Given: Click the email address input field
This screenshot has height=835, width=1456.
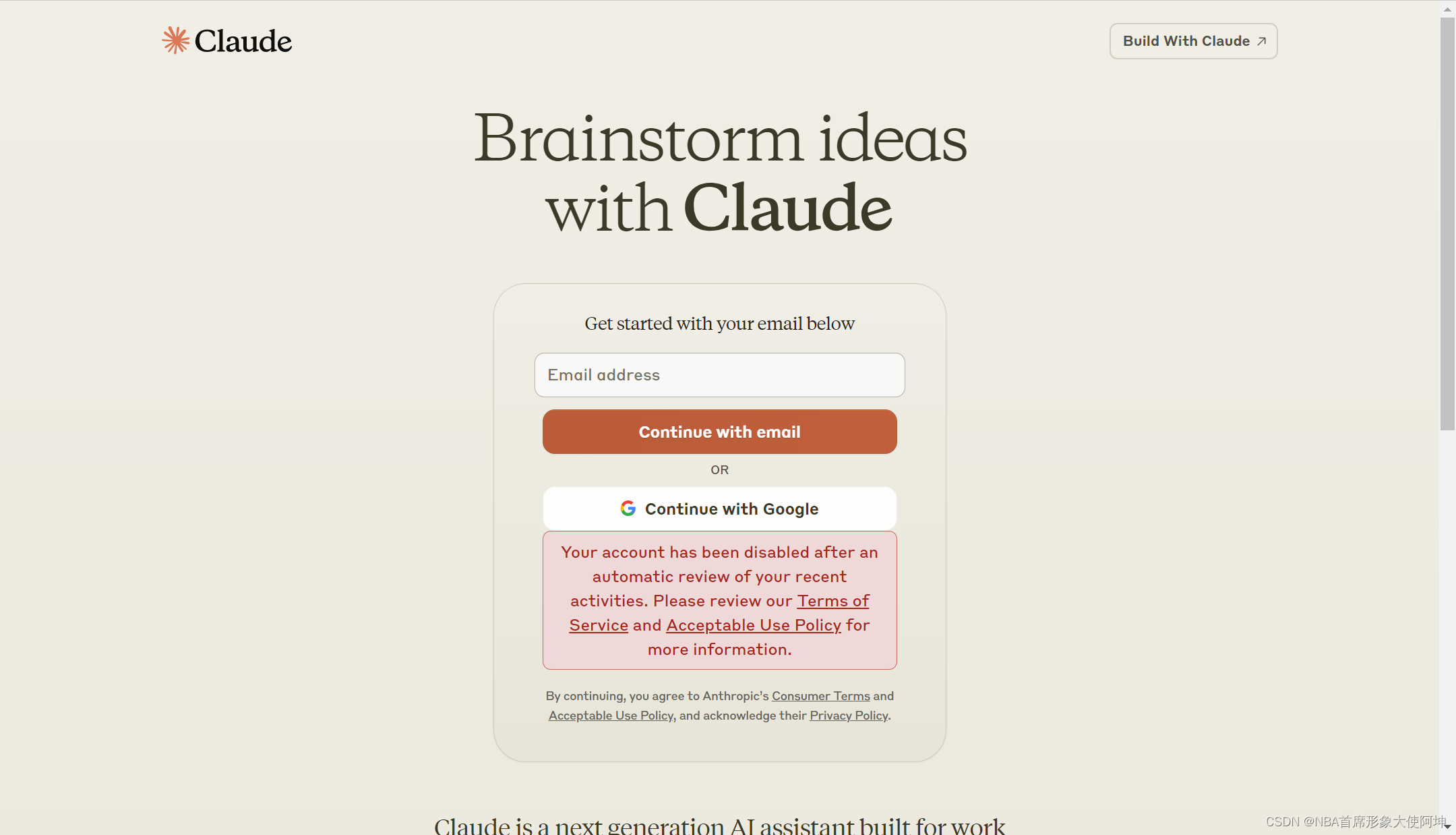Looking at the screenshot, I should pyautogui.click(x=719, y=375).
